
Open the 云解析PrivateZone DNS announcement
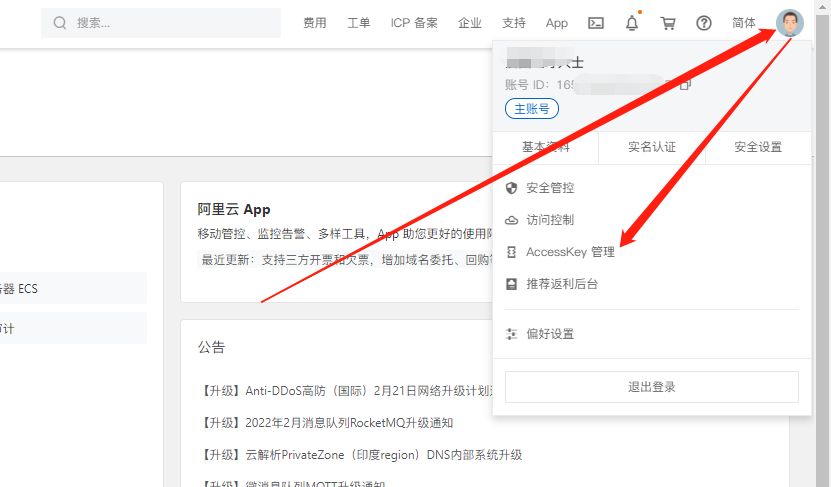coord(360,455)
